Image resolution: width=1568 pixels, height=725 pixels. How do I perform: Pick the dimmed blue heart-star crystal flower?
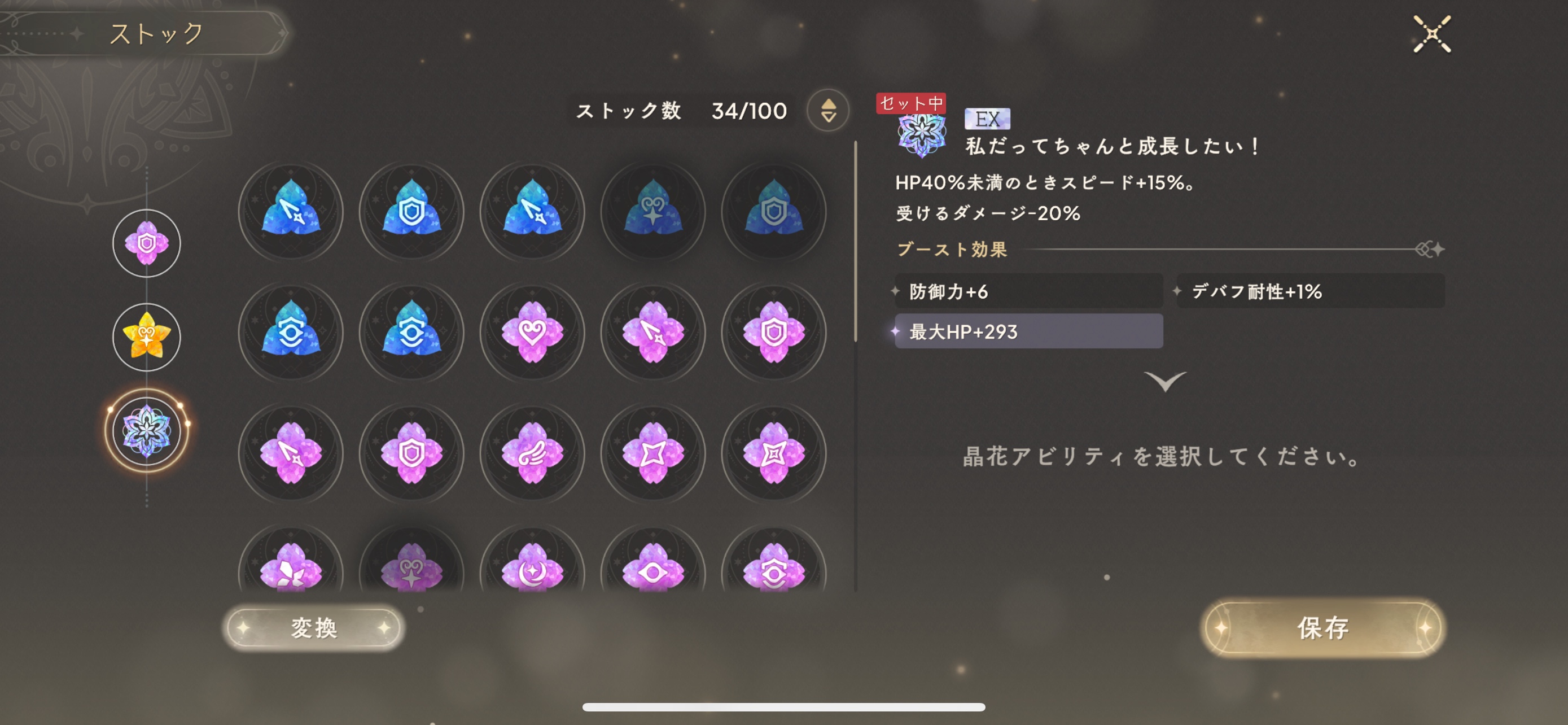(x=652, y=211)
